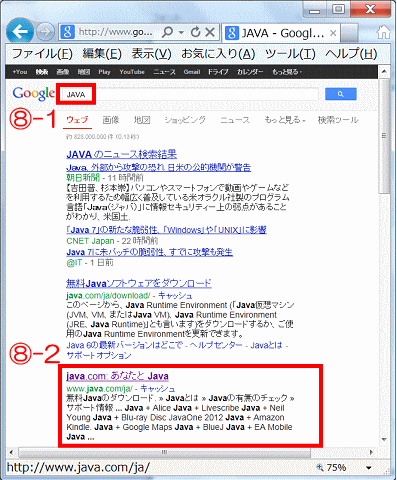The width and height of the screenshot is (397, 480).
Task: Open a new blank tab button
Action: (x=349, y=33)
